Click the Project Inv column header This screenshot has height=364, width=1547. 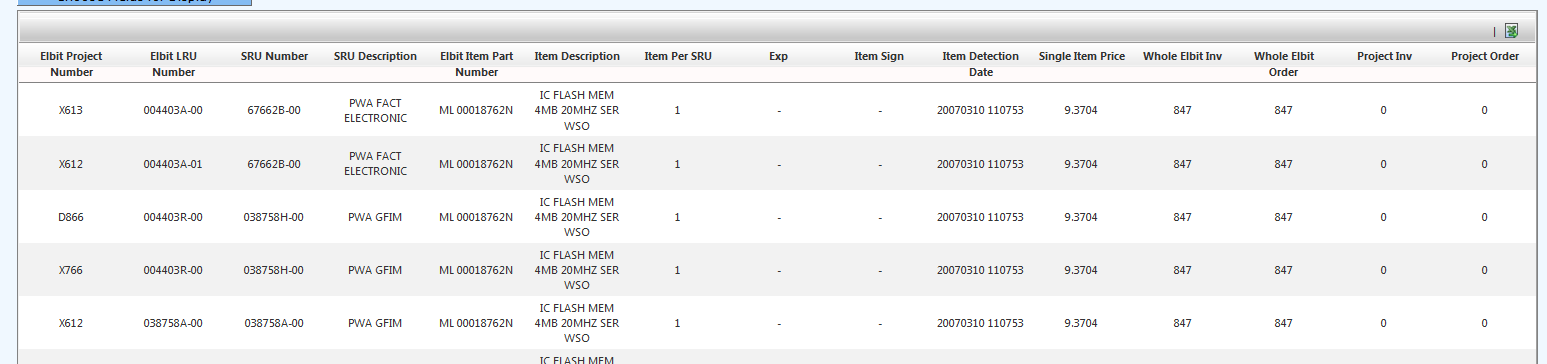[x=1383, y=57]
